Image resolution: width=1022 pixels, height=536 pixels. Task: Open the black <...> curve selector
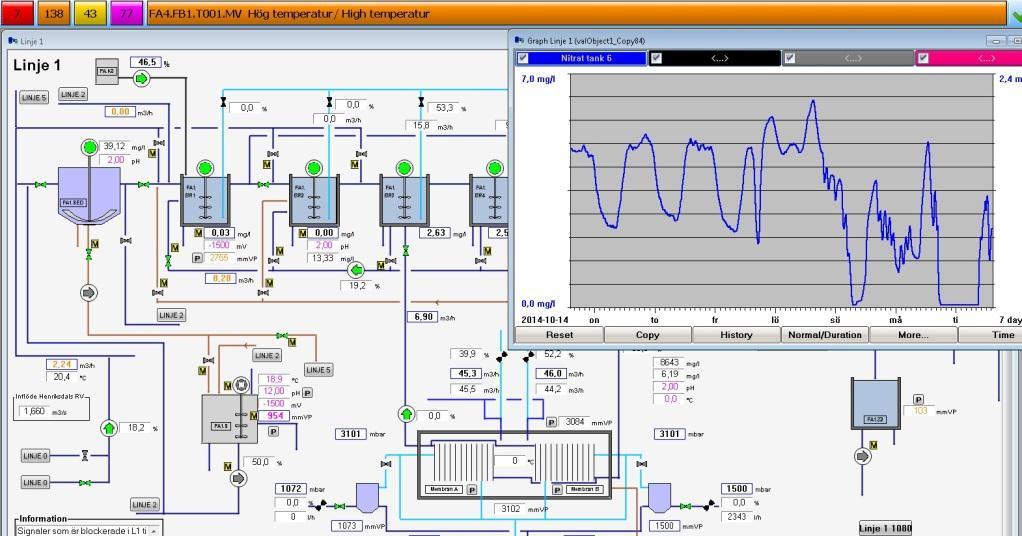[720, 58]
